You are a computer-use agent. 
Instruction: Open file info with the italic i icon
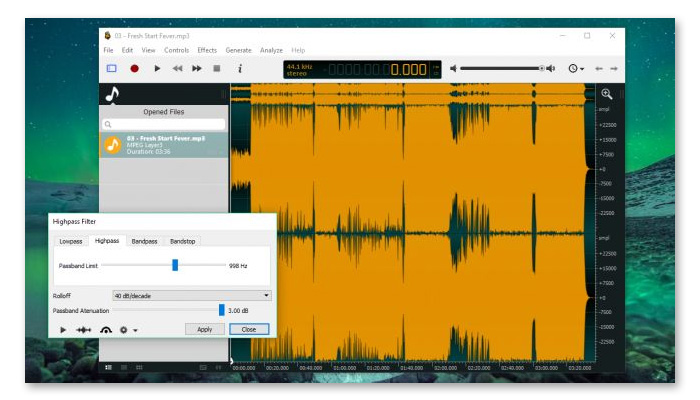pyautogui.click(x=239, y=69)
